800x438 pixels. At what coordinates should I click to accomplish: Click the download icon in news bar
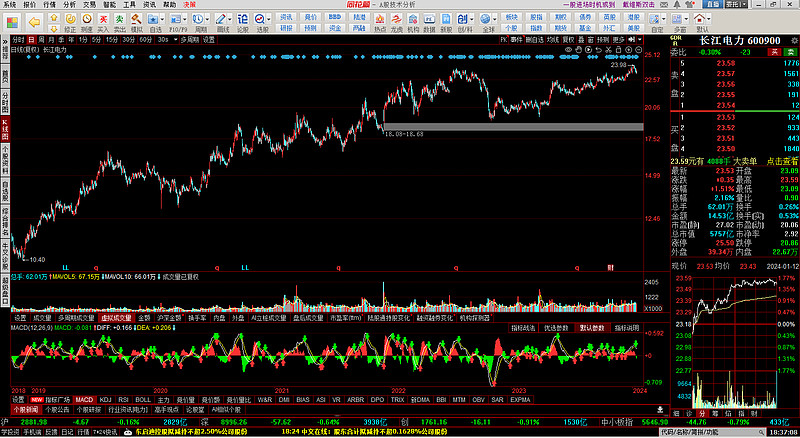click(660, 409)
